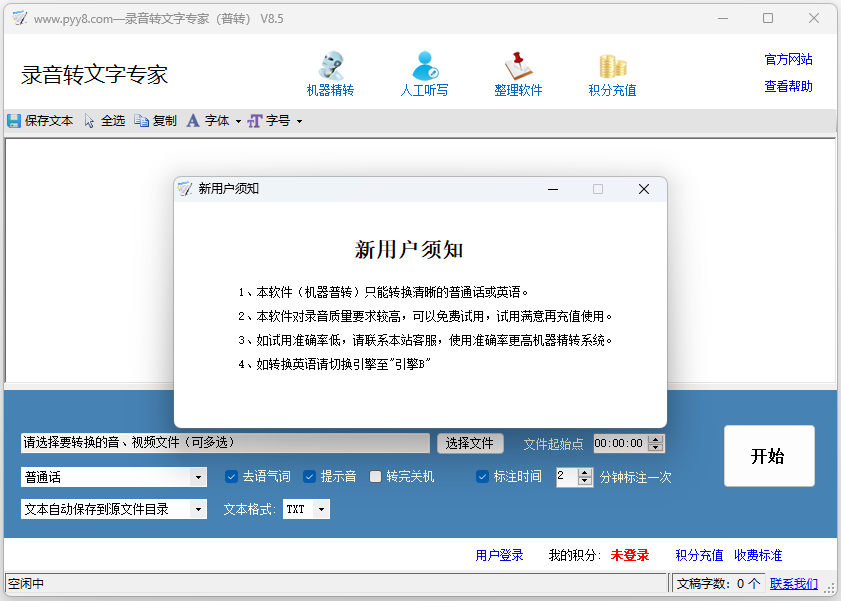
Task: Click the bottom 积分充值 link
Action: [x=699, y=555]
